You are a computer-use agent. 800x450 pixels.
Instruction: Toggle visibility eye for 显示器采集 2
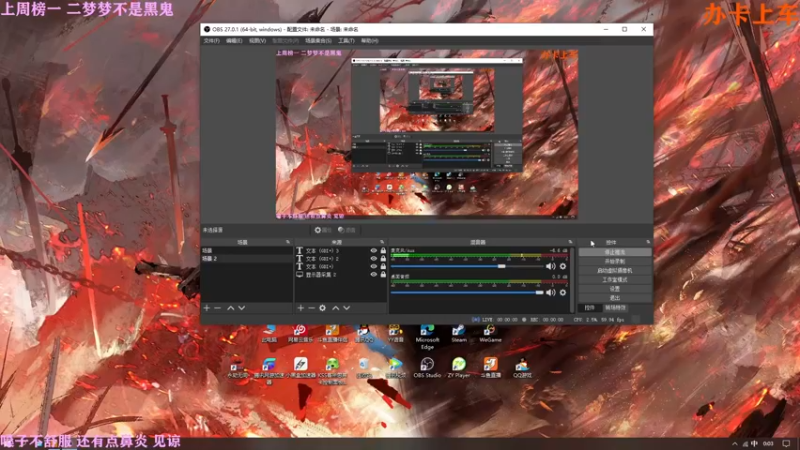coord(373,274)
